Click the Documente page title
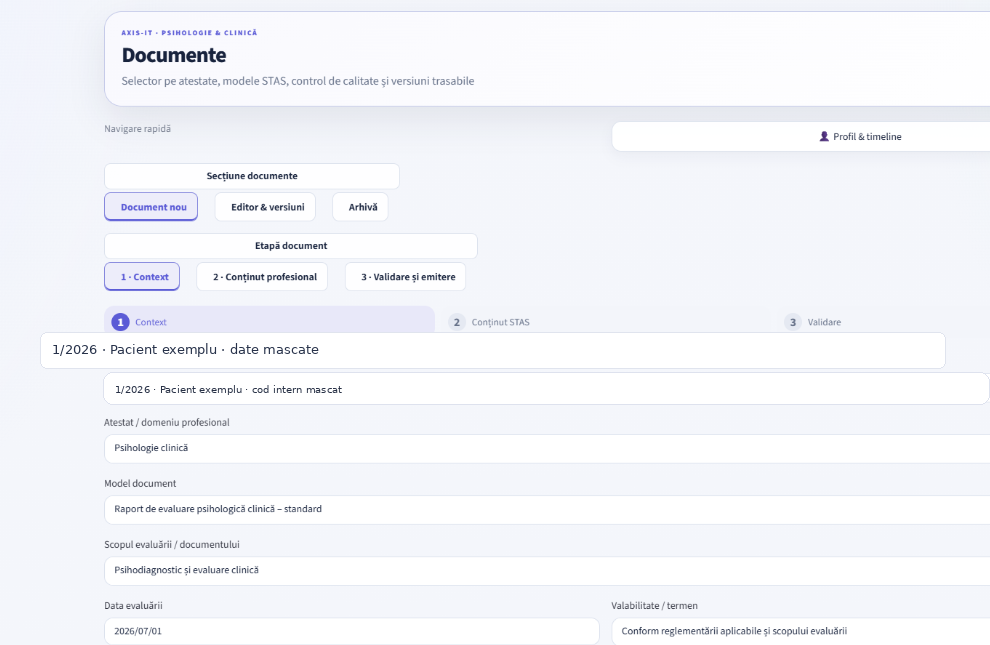 point(174,56)
